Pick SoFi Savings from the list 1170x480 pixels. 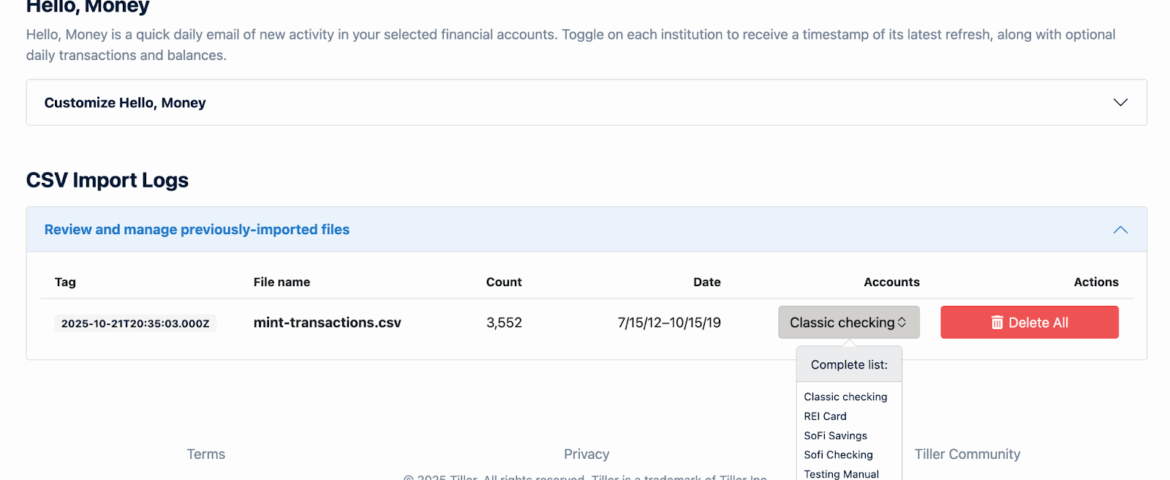pos(835,436)
